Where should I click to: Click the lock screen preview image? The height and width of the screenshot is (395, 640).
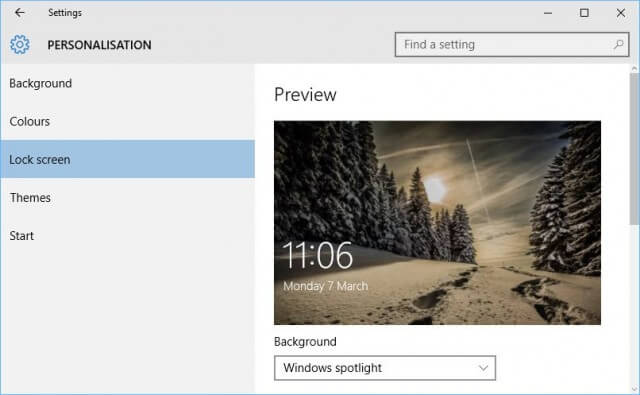pos(437,223)
